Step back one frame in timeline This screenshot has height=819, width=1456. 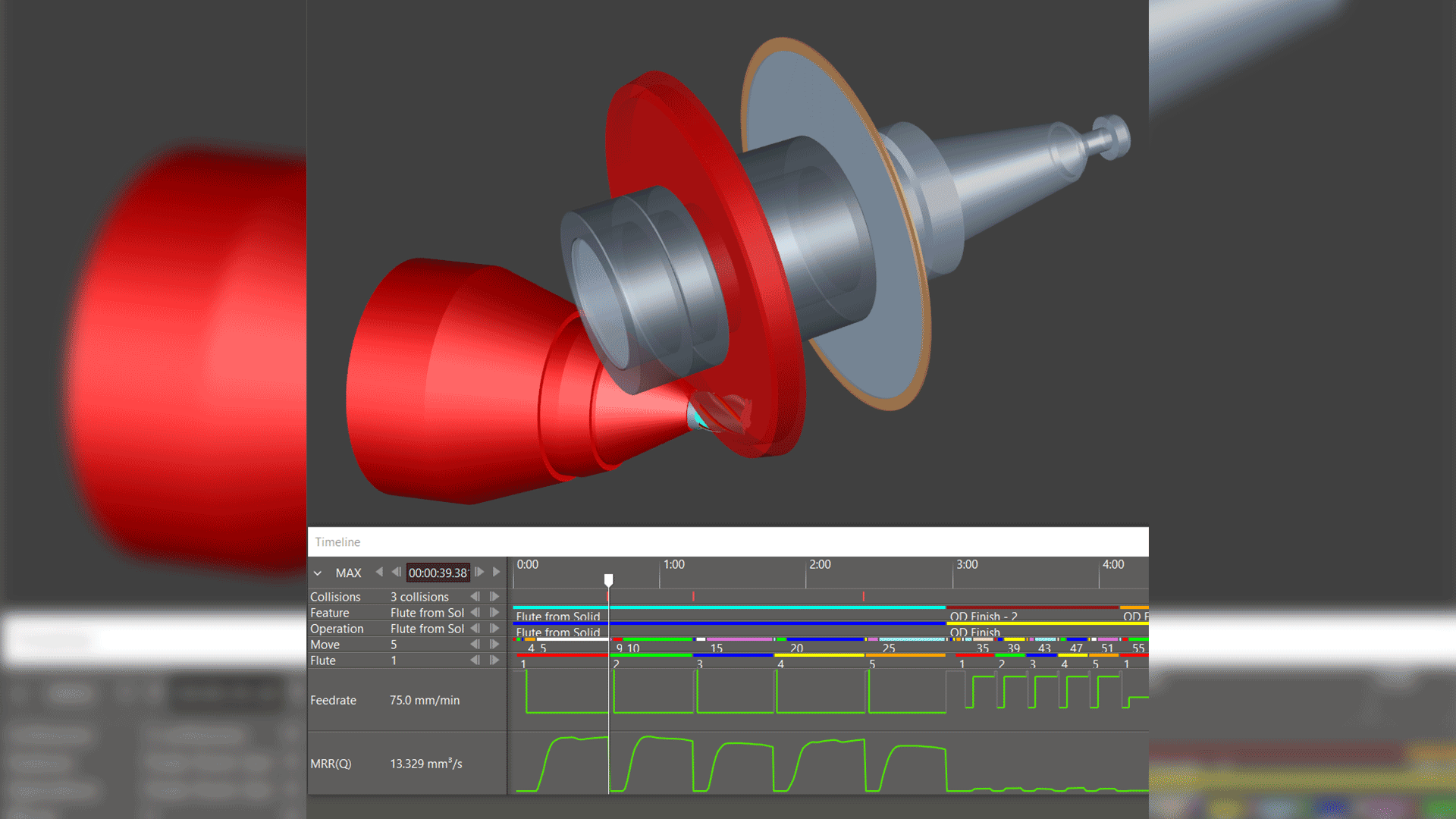(x=396, y=572)
